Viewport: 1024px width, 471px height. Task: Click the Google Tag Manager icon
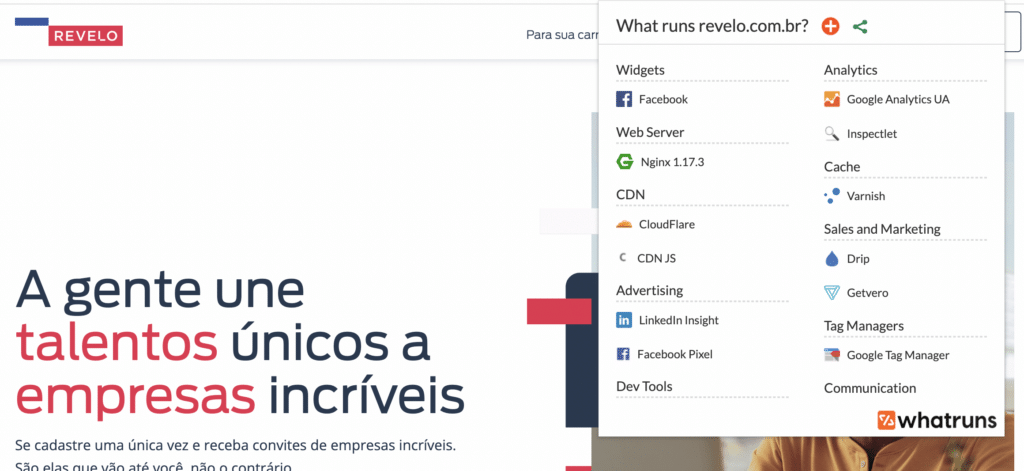pyautogui.click(x=831, y=355)
